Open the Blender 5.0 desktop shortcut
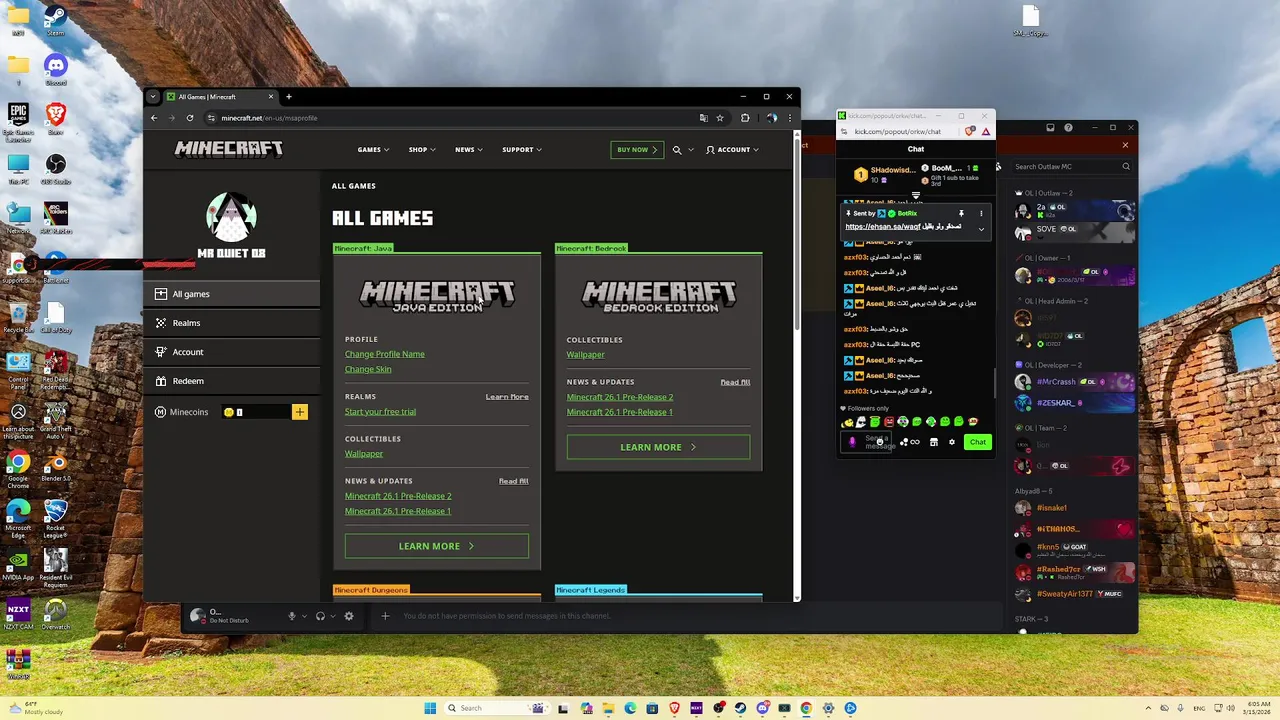This screenshot has height=720, width=1280. 55,466
